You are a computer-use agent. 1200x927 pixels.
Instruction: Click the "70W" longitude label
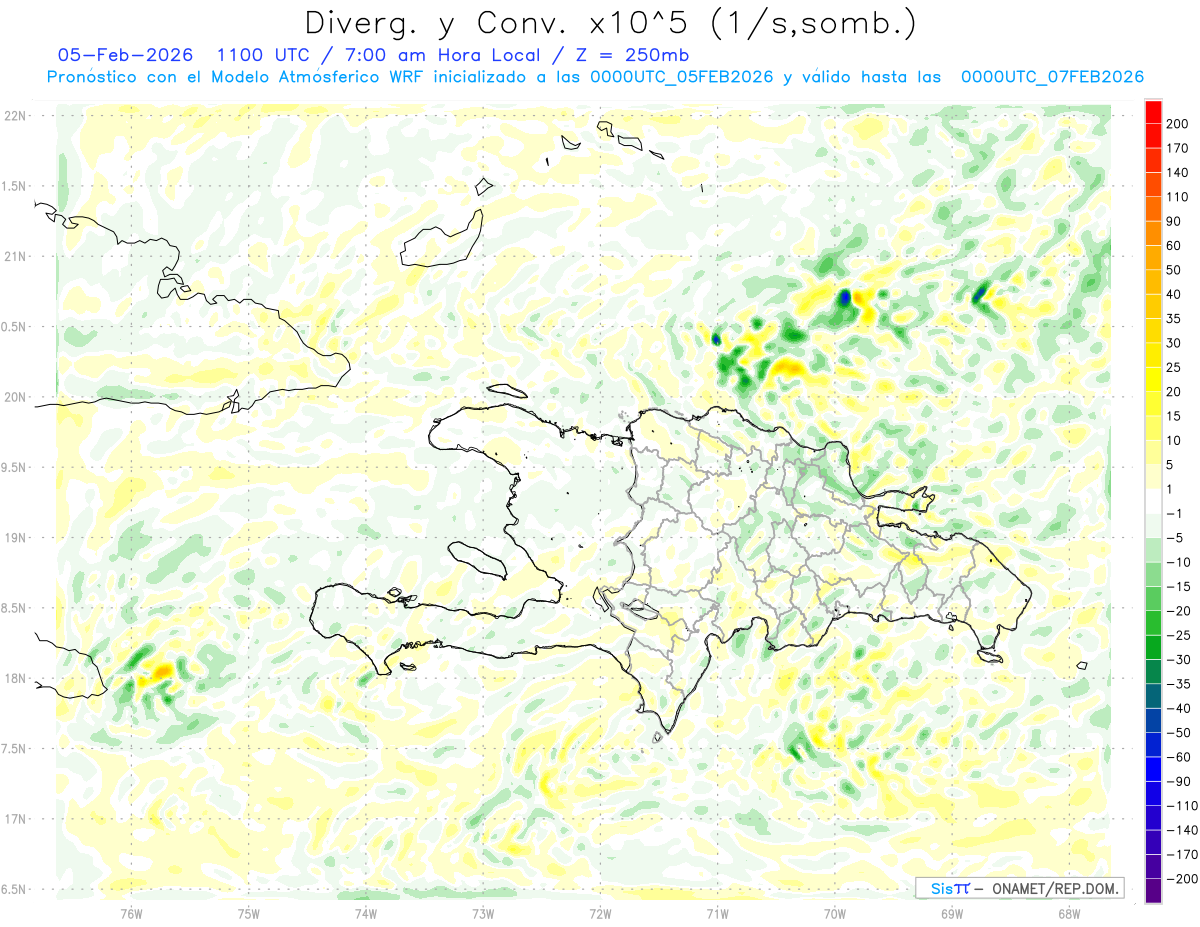coord(835,913)
